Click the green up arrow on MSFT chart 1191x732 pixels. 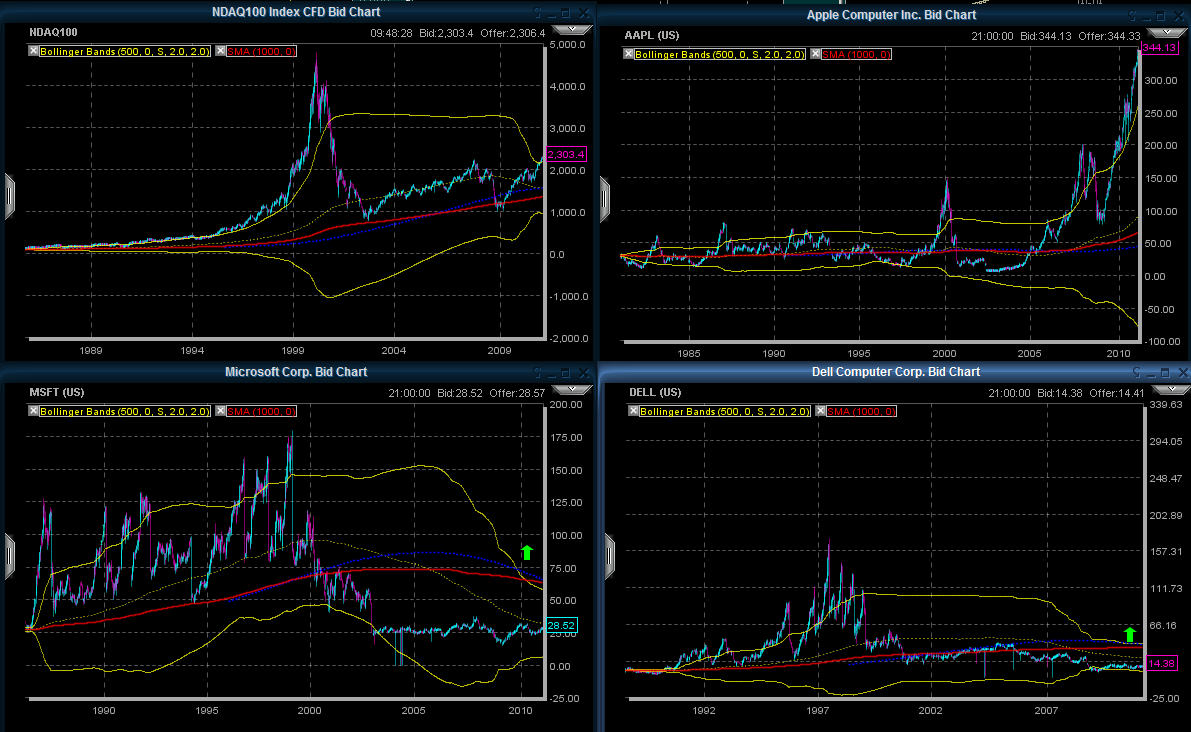pyautogui.click(x=527, y=552)
